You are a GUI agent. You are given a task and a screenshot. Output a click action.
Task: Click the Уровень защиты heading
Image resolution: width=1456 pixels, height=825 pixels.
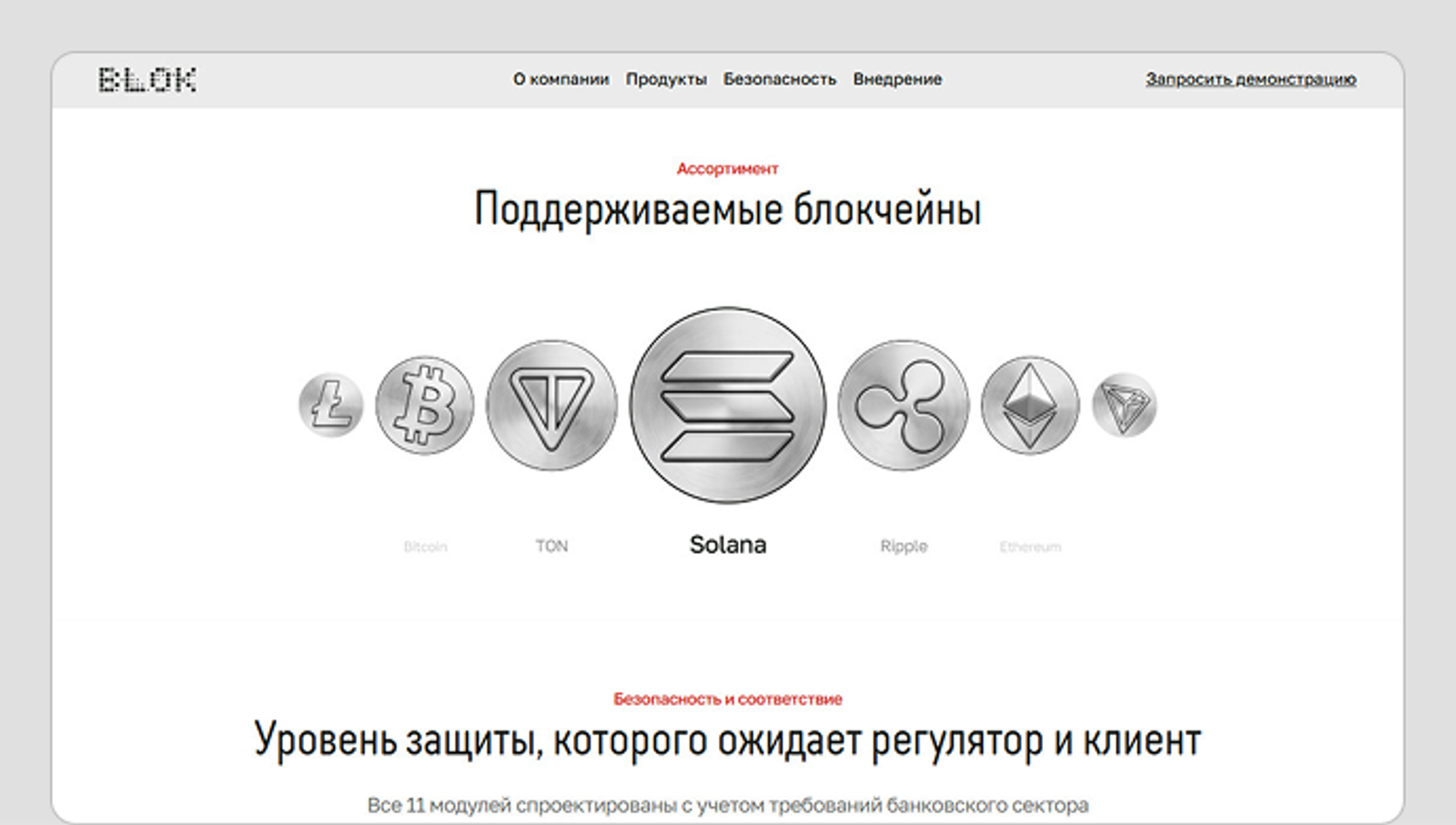(728, 740)
